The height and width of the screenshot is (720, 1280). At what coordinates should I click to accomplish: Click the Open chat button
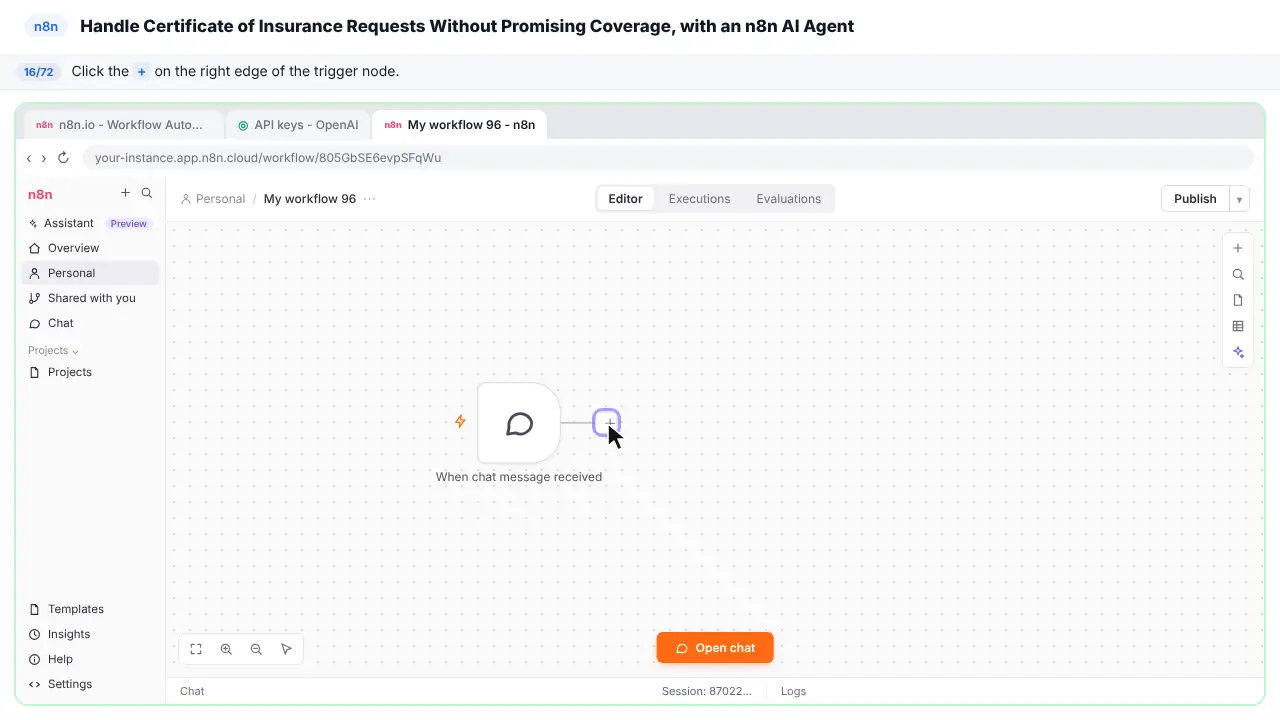(x=715, y=648)
